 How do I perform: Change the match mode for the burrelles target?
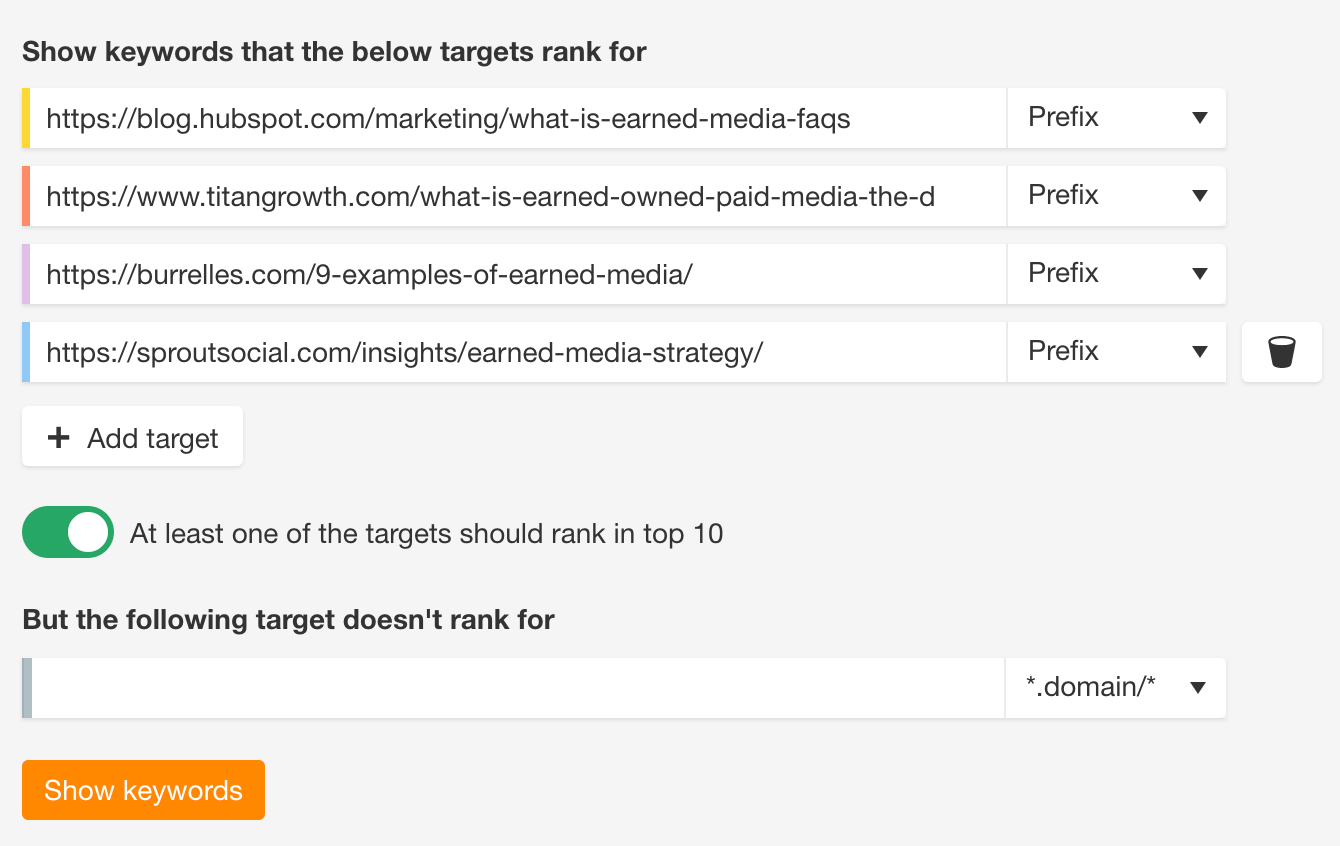click(x=1116, y=273)
